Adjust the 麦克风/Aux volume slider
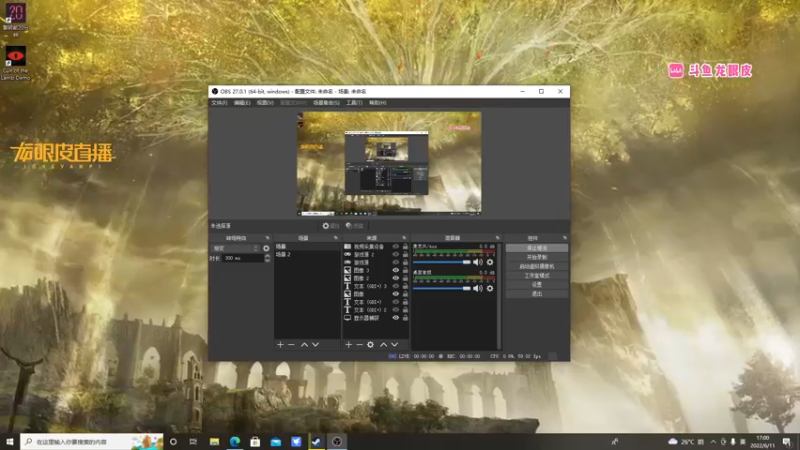Image resolution: width=800 pixels, height=450 pixels. click(442, 262)
